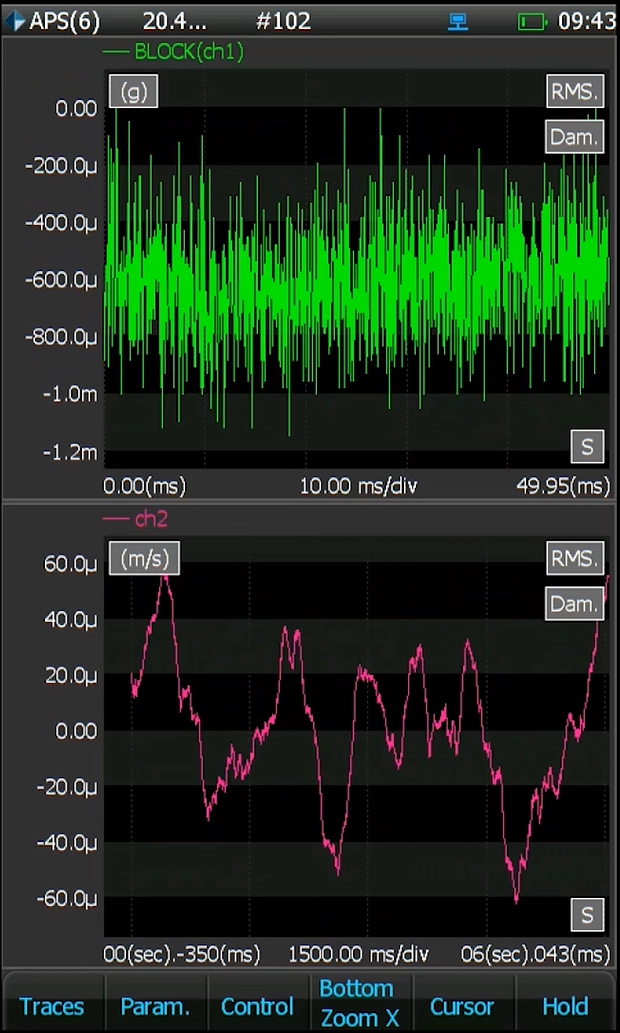
Task: Open the Param. menu
Action: coord(155,1006)
